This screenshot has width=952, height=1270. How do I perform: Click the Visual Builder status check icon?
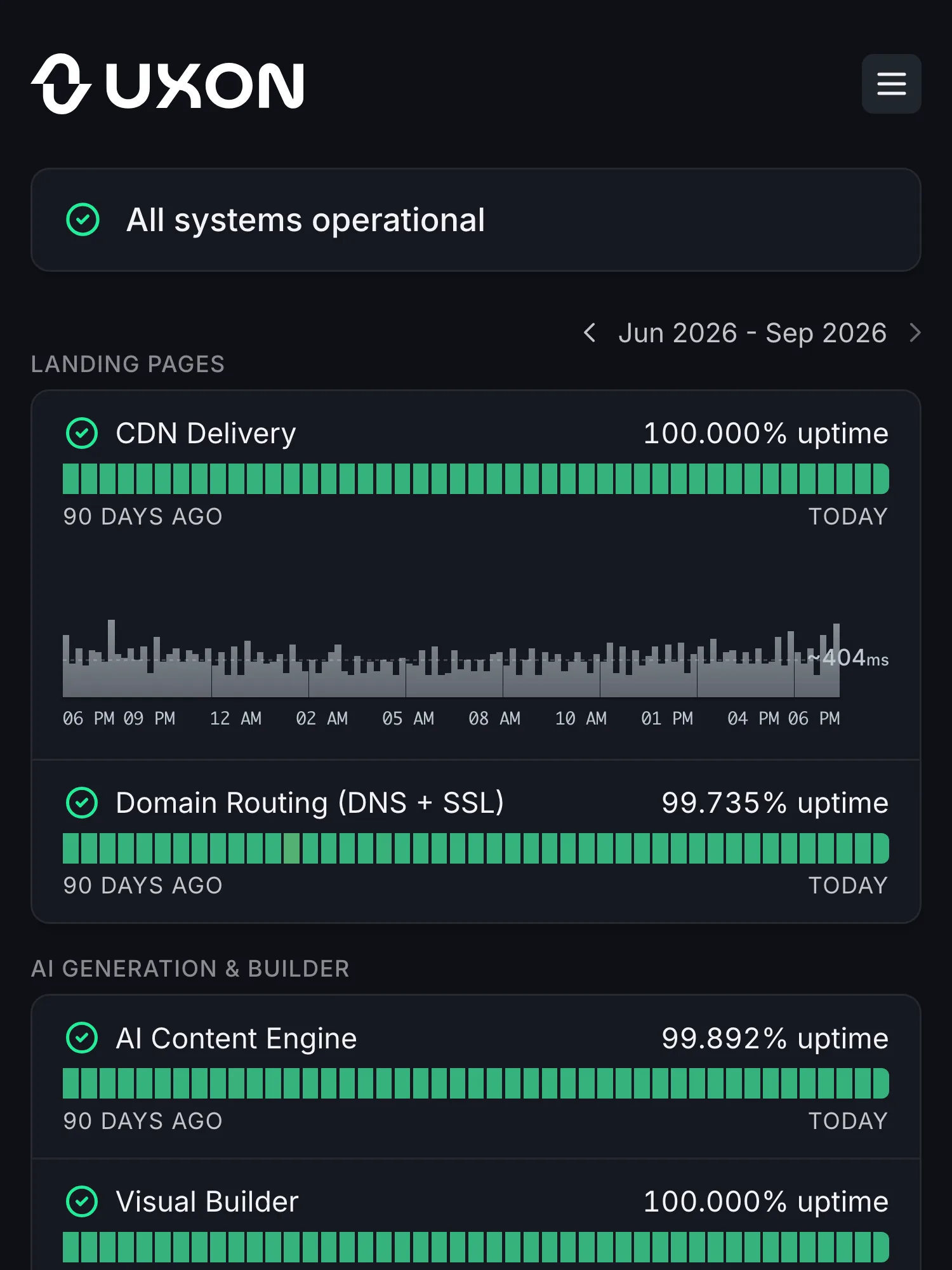click(82, 1201)
